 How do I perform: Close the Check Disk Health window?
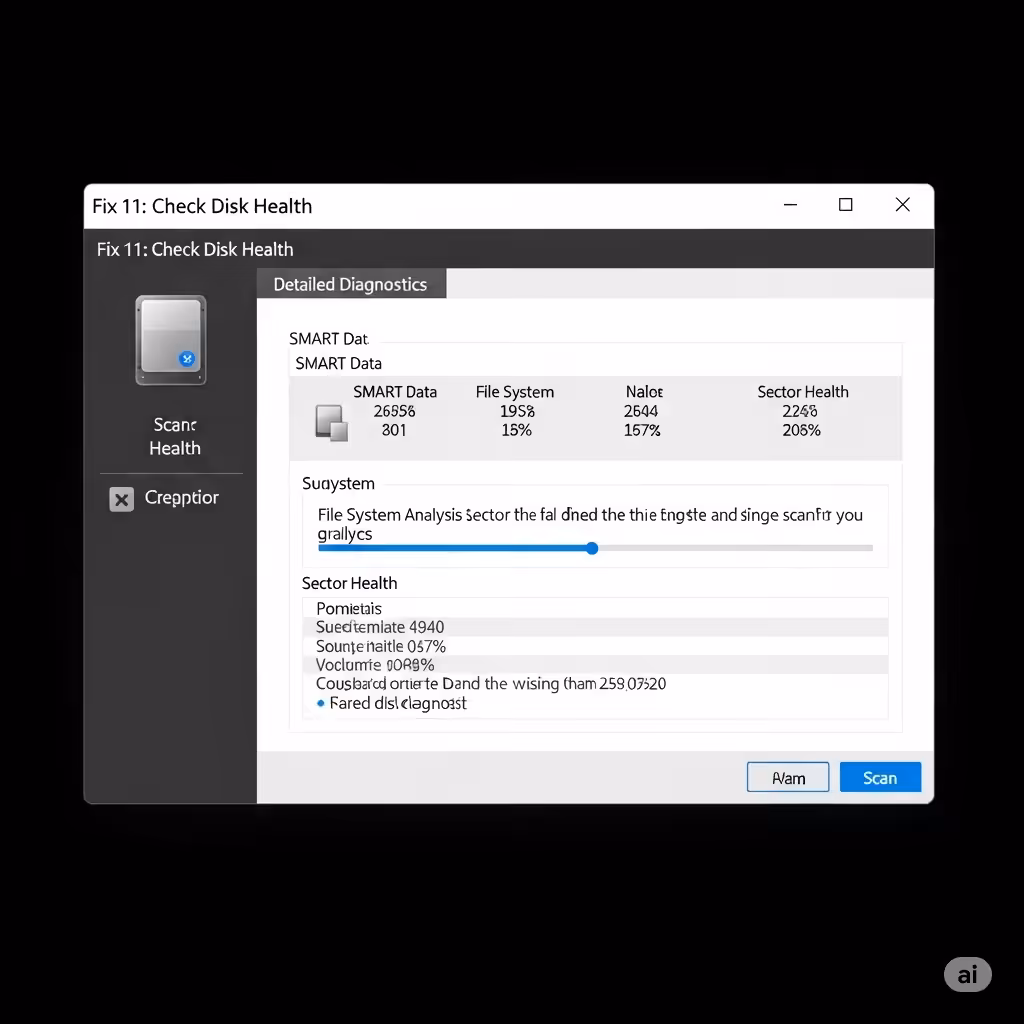click(x=903, y=205)
